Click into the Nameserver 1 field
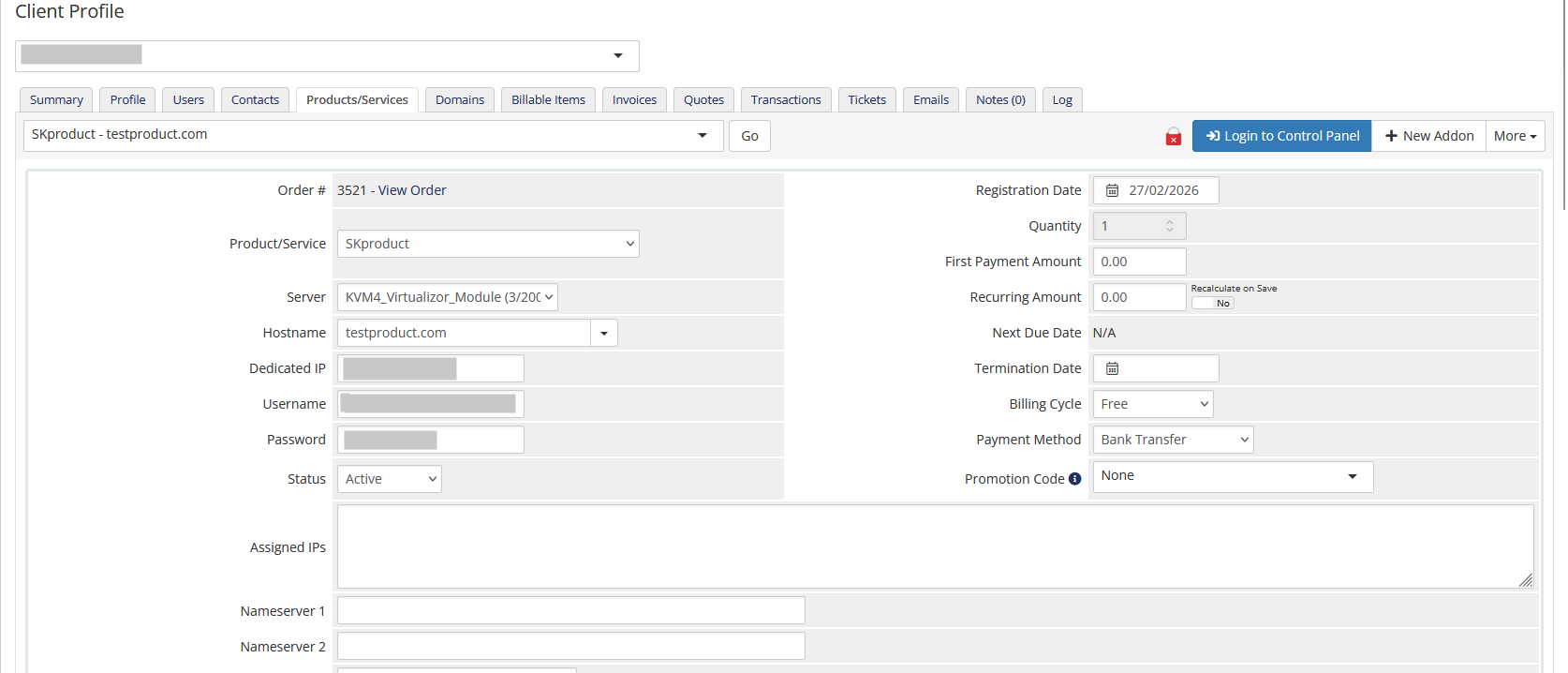 (570, 610)
